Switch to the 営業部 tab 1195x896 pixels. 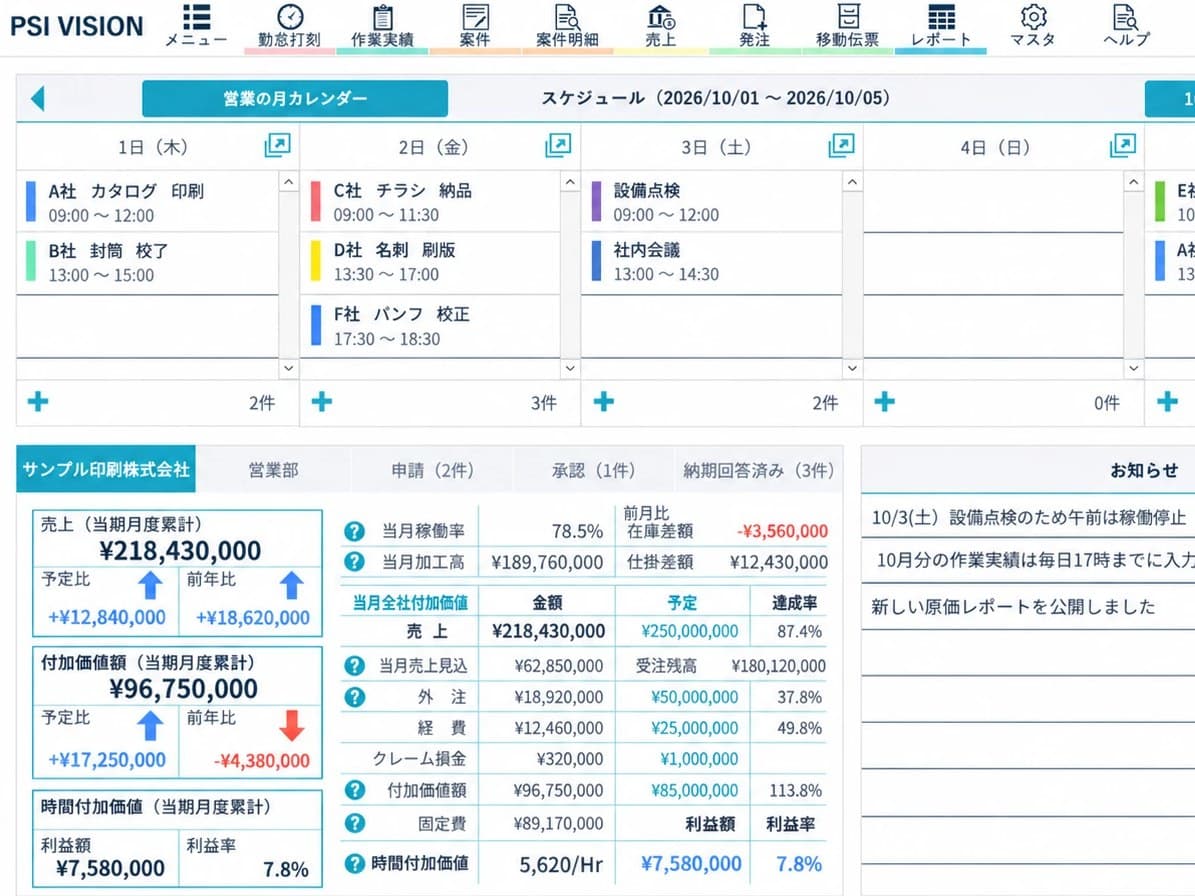(x=273, y=470)
